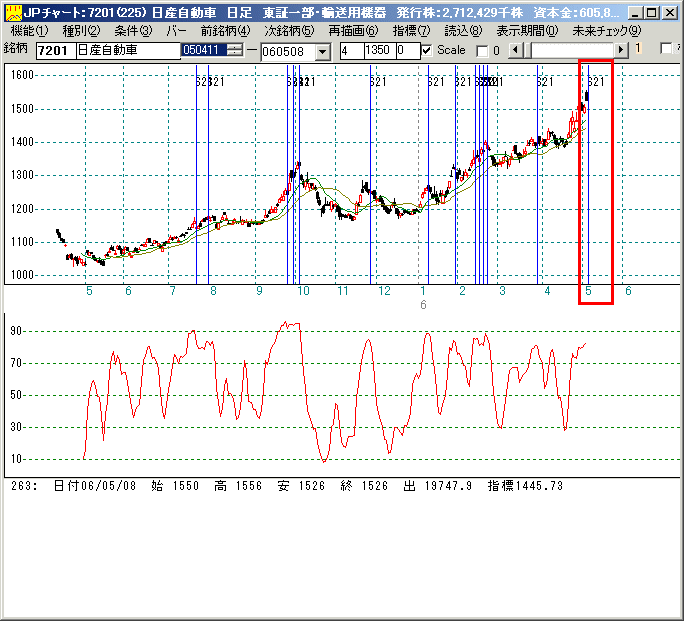Toggle the checkbox labeled 0
684x621 pixels.
[x=482, y=51]
